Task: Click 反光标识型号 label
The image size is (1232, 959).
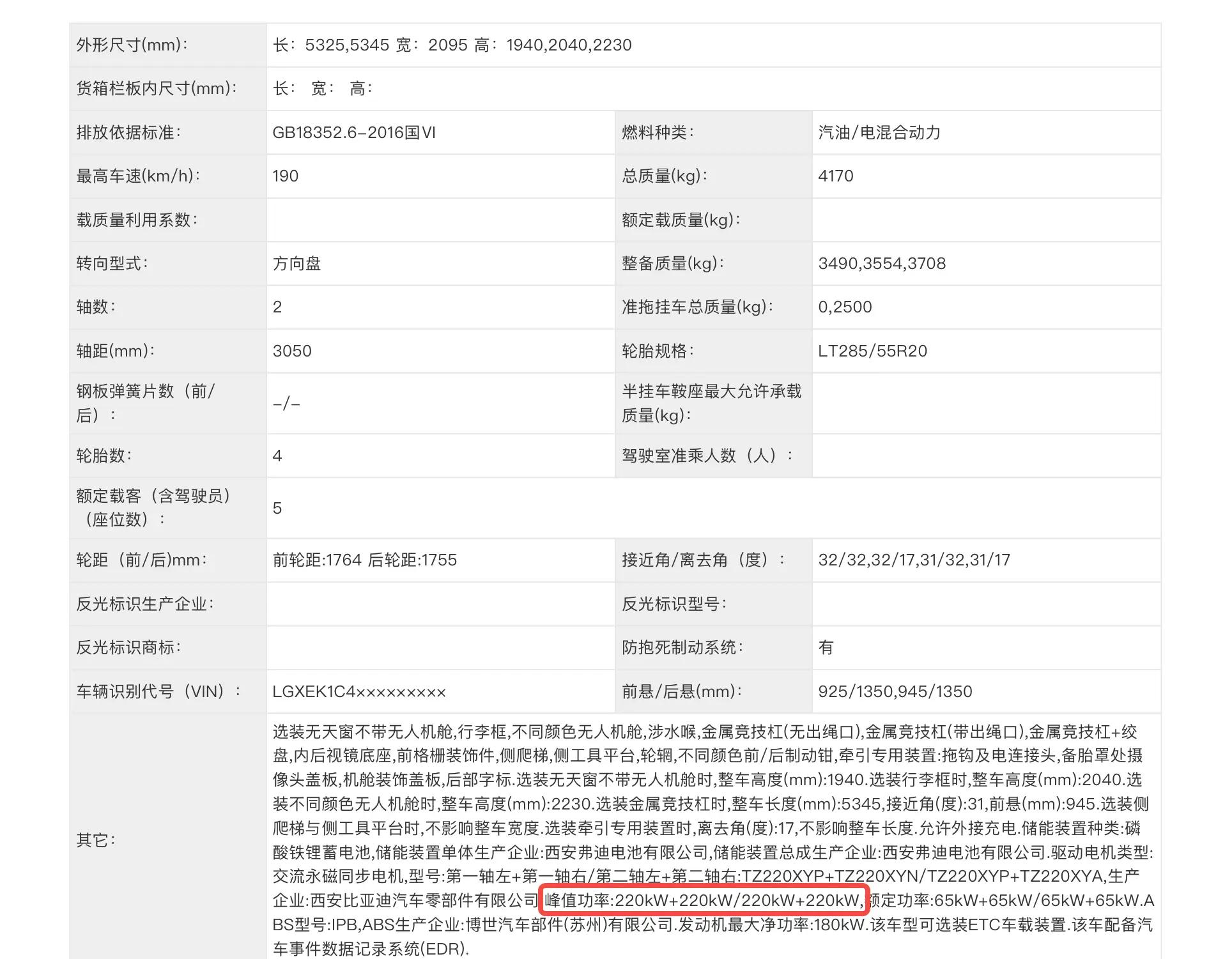Action: (x=674, y=604)
